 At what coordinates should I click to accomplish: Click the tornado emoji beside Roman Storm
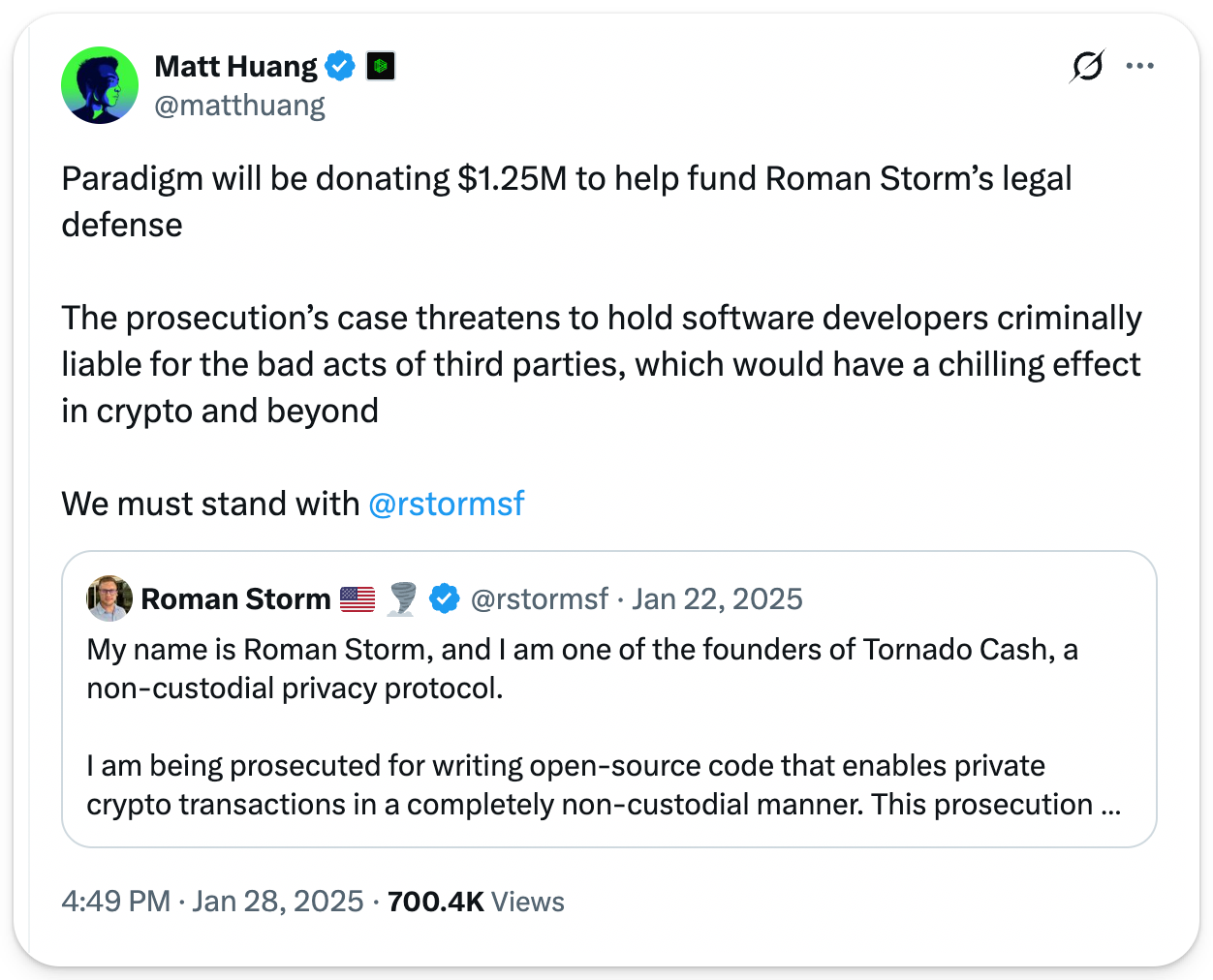coord(402,599)
